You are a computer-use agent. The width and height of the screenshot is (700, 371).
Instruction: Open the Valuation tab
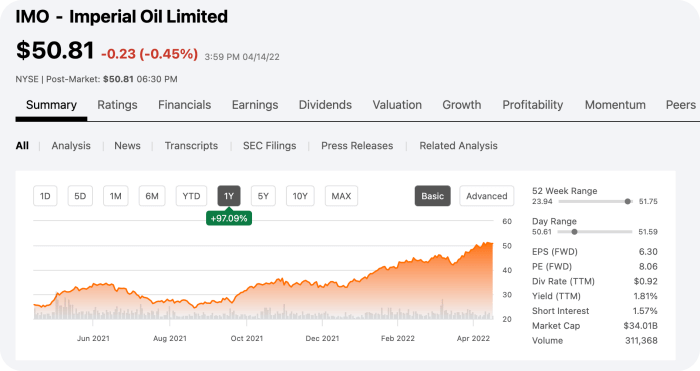pos(397,105)
